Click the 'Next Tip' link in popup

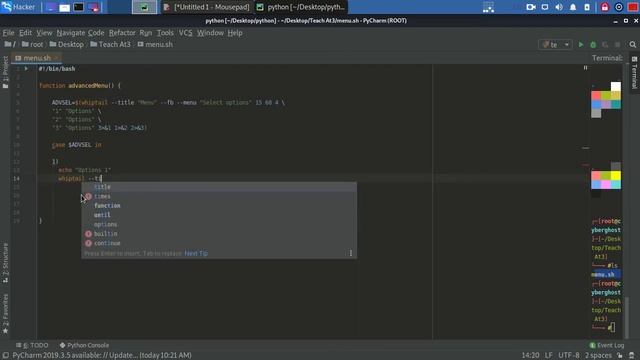(x=196, y=253)
